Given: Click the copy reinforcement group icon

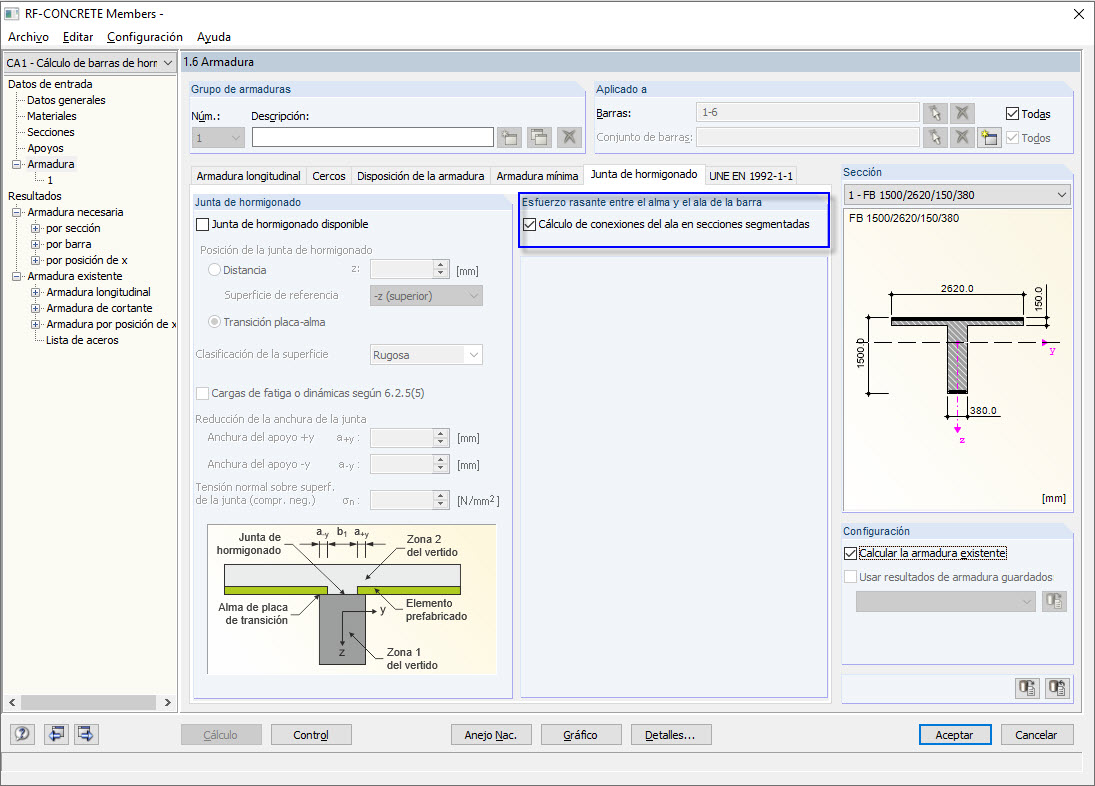Looking at the screenshot, I should click(540, 138).
